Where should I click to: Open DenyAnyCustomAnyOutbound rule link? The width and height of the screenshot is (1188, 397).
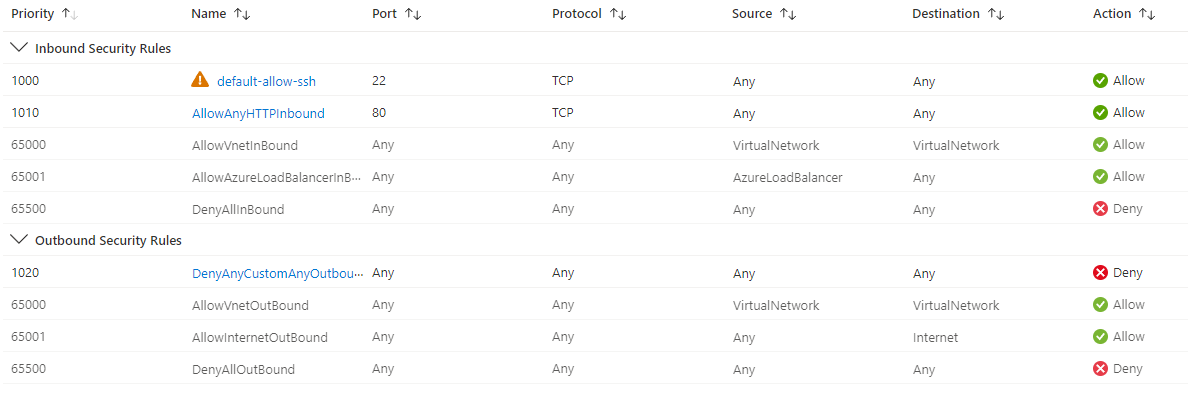[277, 273]
